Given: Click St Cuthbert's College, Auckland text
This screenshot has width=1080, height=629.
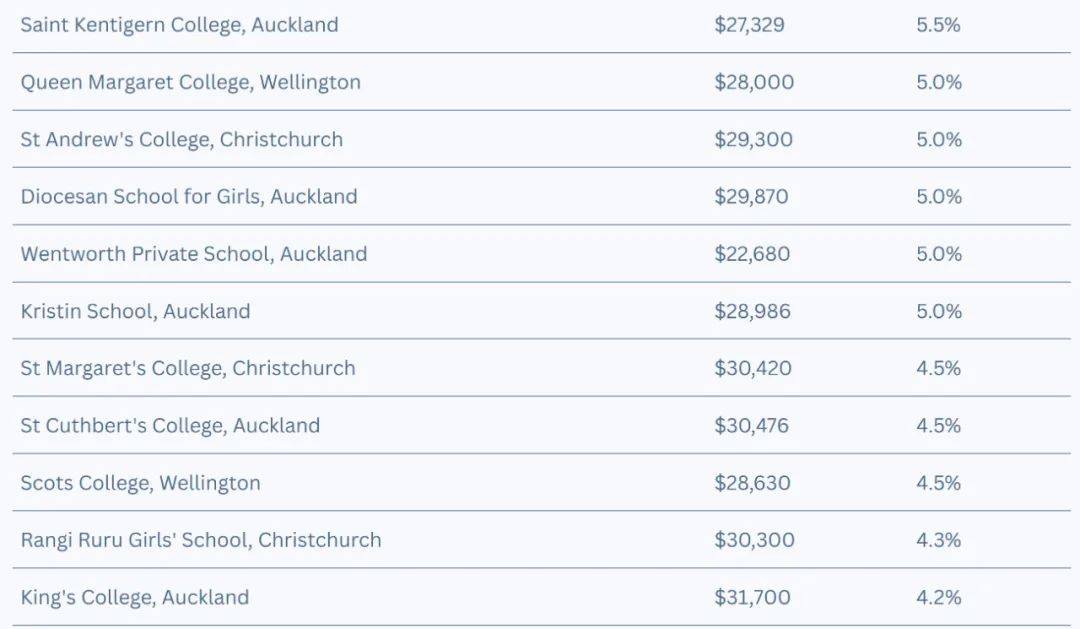Looking at the screenshot, I should pos(170,425).
